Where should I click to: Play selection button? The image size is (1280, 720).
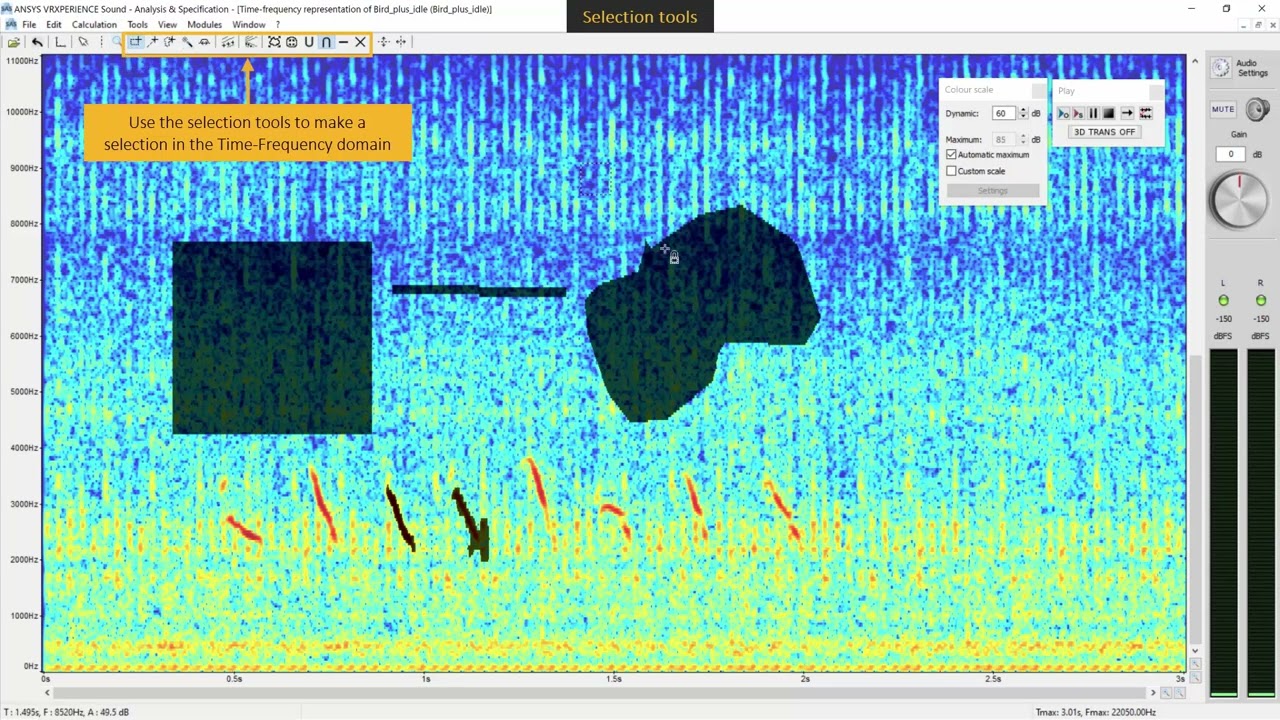point(1078,114)
